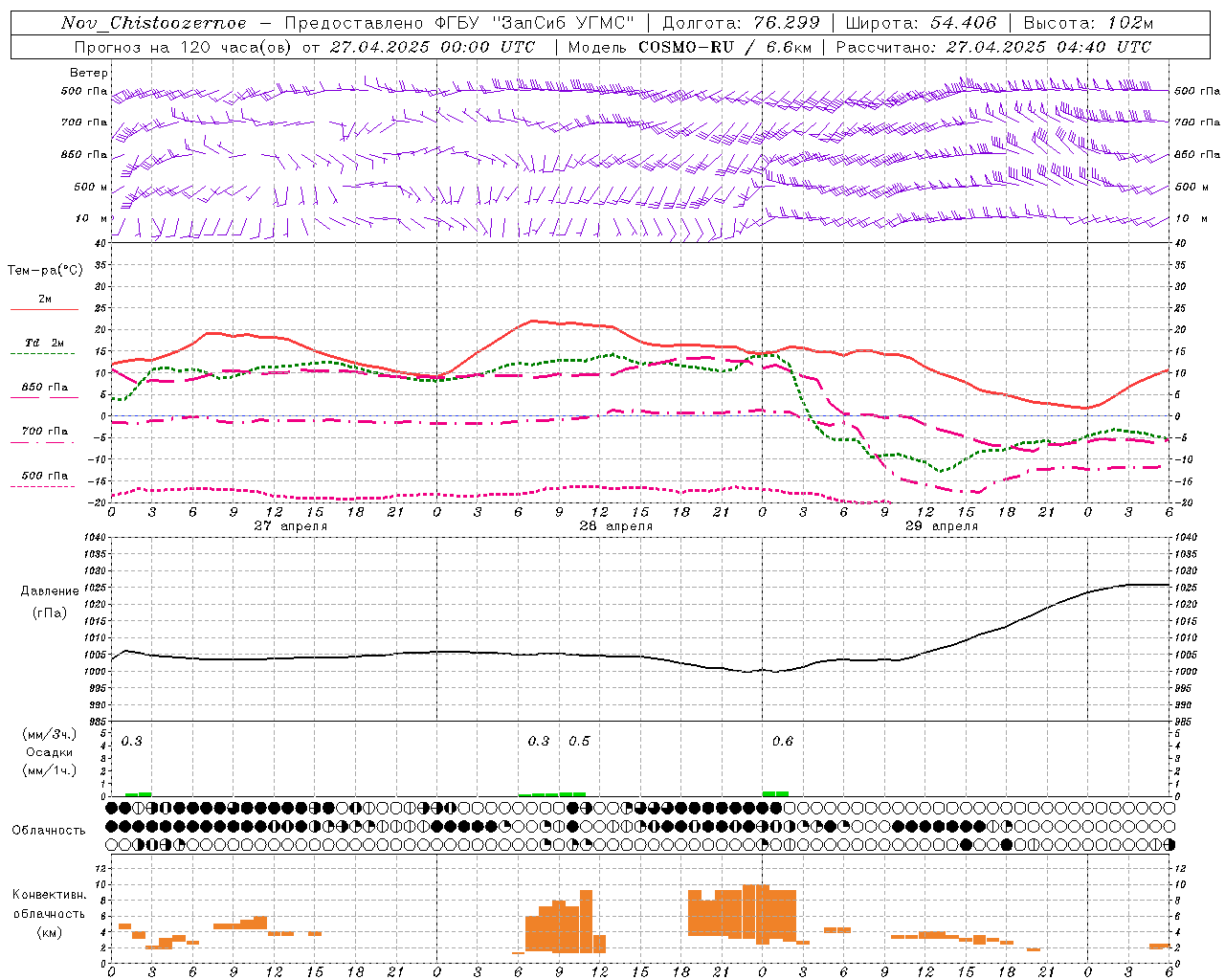Image resolution: width=1225 pixels, height=980 pixels.
Task: Click the 'Рассчитано: 27.04.2025 04:40 UTC' timestamp
Action: 993,47
